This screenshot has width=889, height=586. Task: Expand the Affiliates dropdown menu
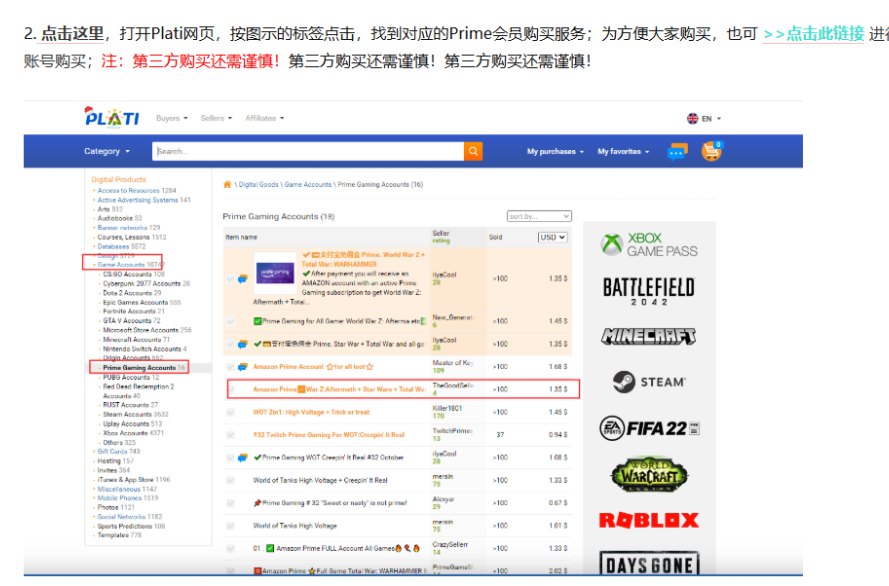coord(265,118)
